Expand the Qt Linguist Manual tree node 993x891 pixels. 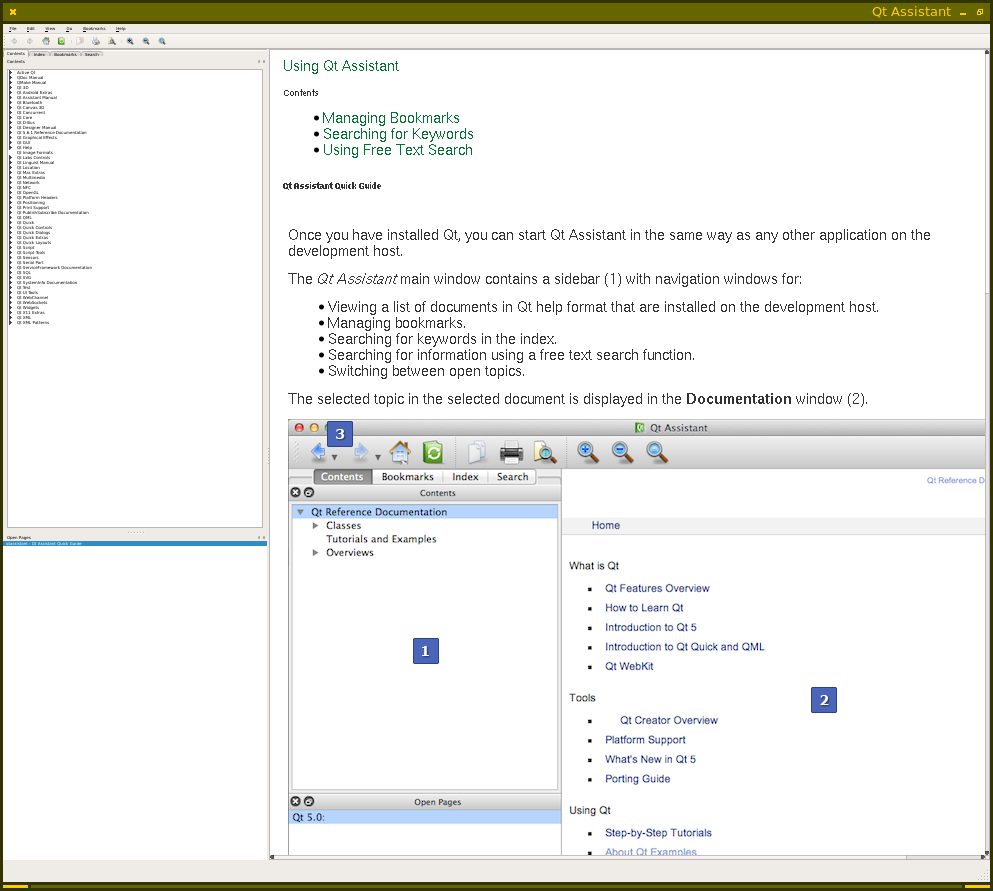coord(11,163)
